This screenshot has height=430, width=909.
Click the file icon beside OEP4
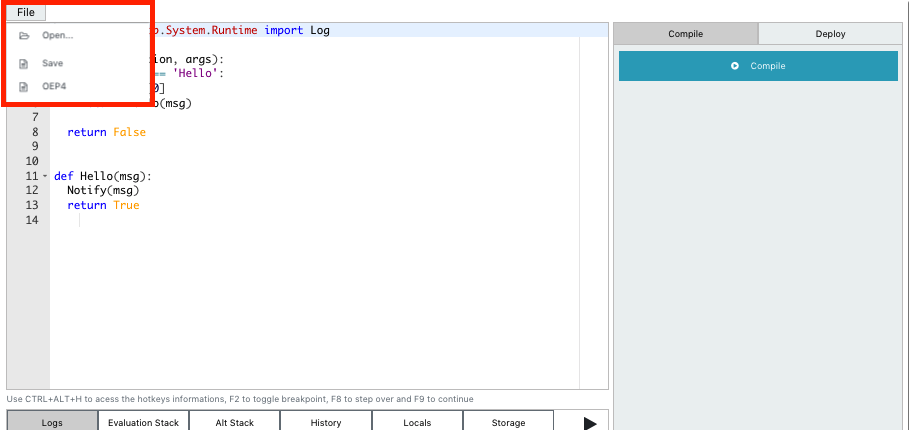click(x=24, y=87)
